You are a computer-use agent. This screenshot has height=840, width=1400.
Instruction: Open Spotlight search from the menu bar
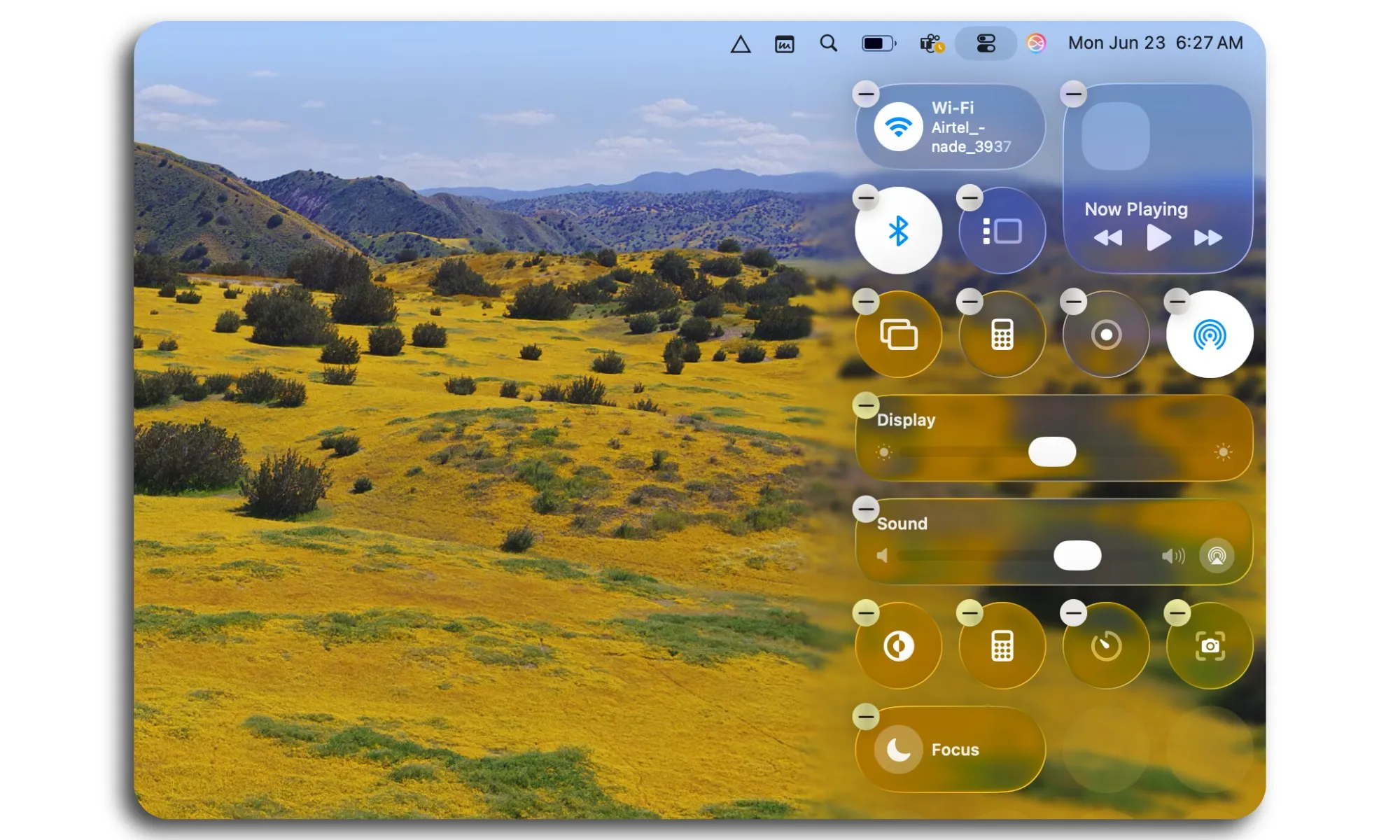[828, 43]
